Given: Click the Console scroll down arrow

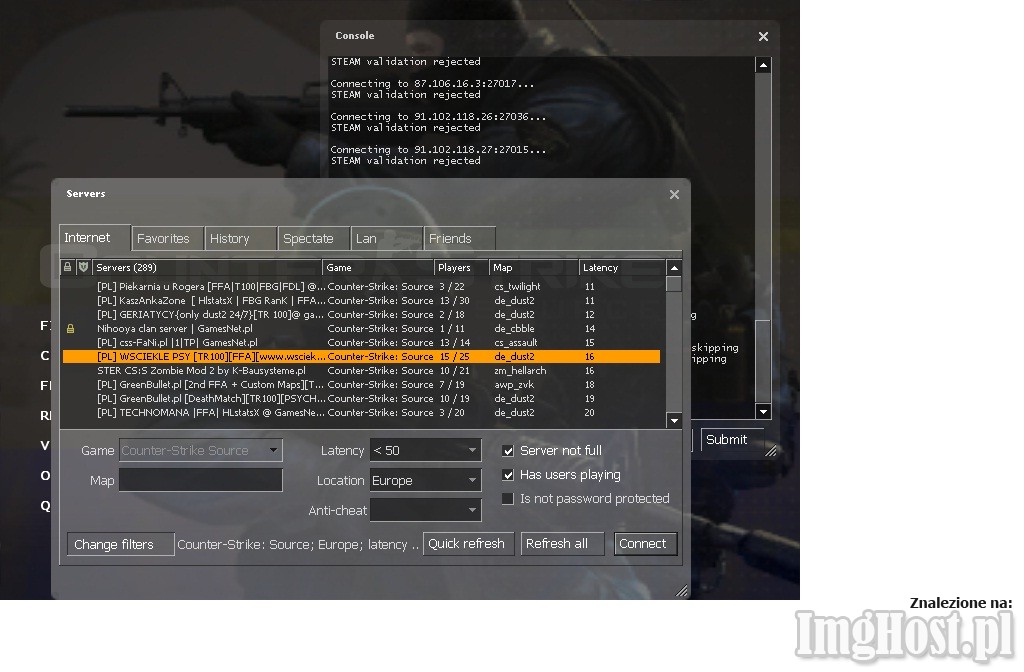Looking at the screenshot, I should pos(763,411).
